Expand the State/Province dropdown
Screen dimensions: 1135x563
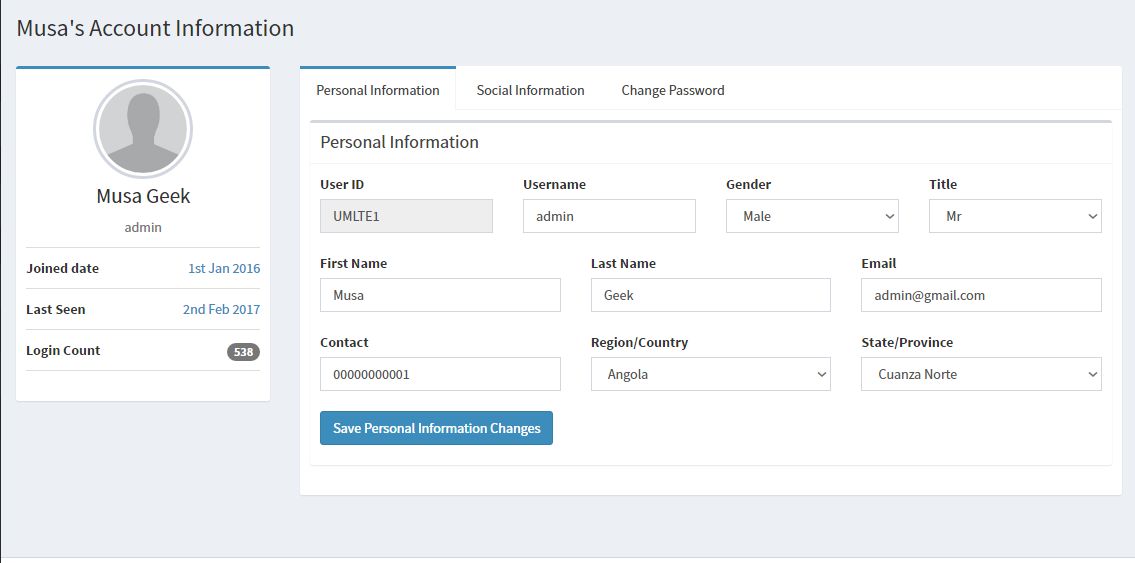point(981,374)
